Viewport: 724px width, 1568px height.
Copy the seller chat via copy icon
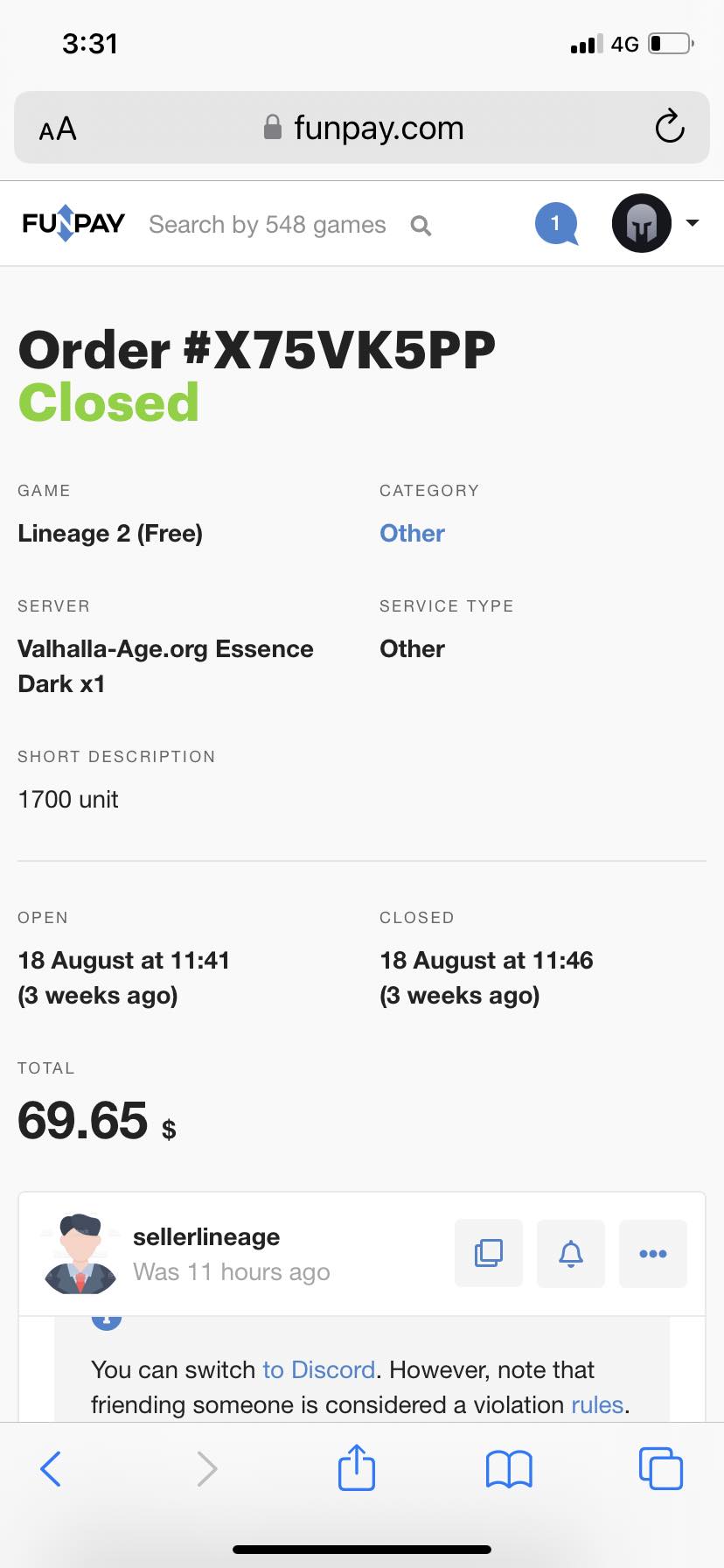point(489,1253)
